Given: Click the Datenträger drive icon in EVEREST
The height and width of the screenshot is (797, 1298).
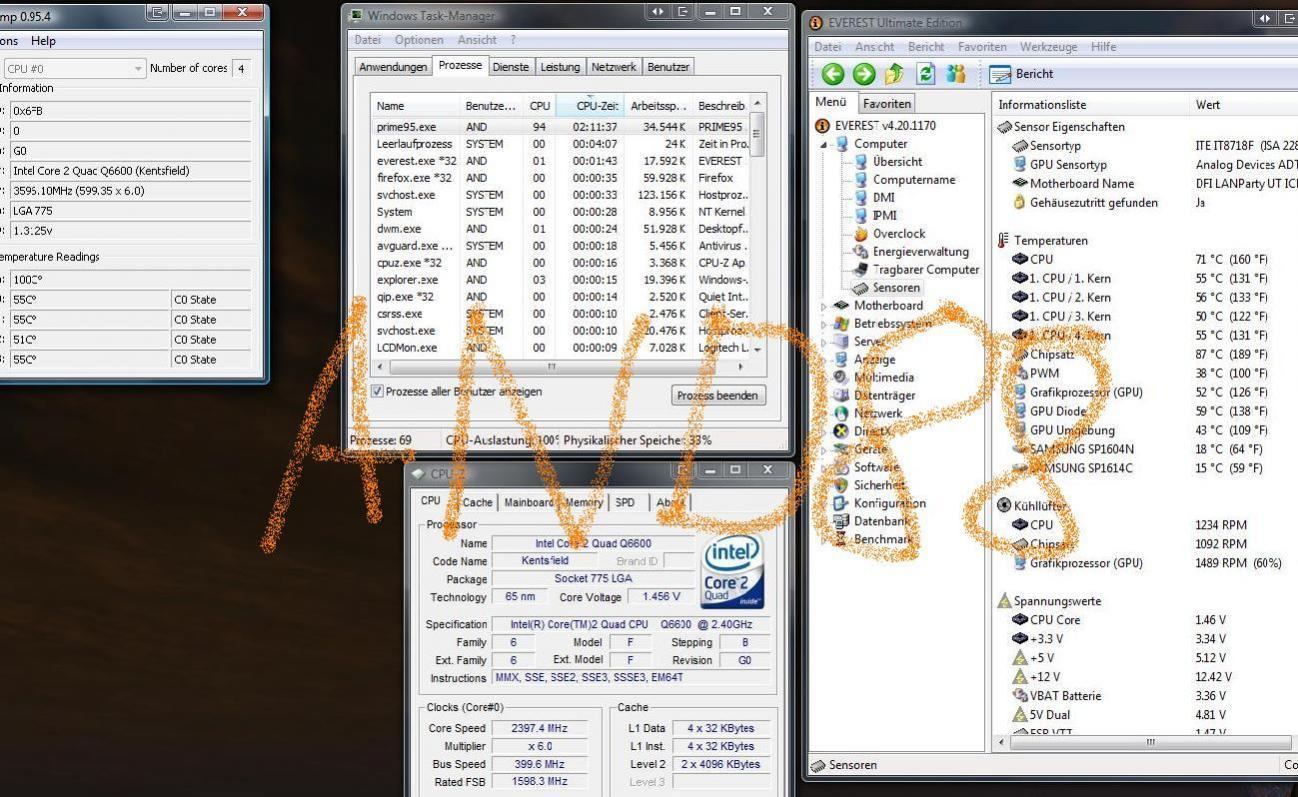Looking at the screenshot, I should [x=841, y=395].
